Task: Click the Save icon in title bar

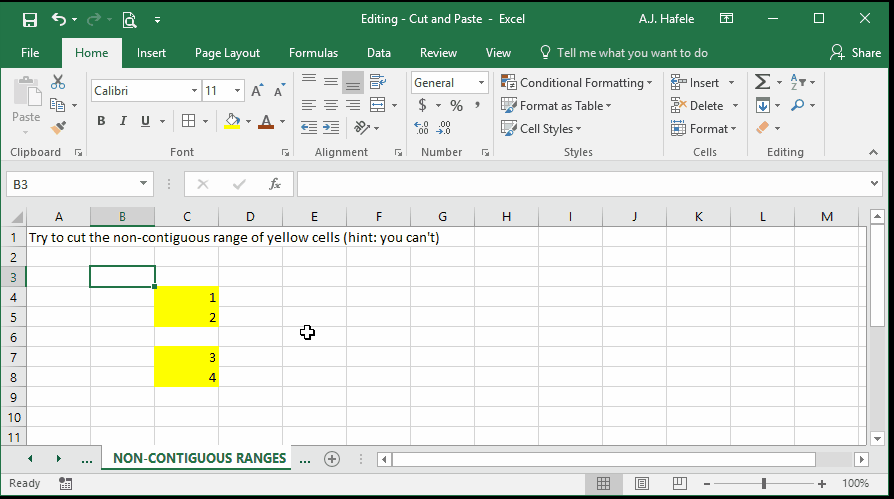Action: pyautogui.click(x=30, y=20)
